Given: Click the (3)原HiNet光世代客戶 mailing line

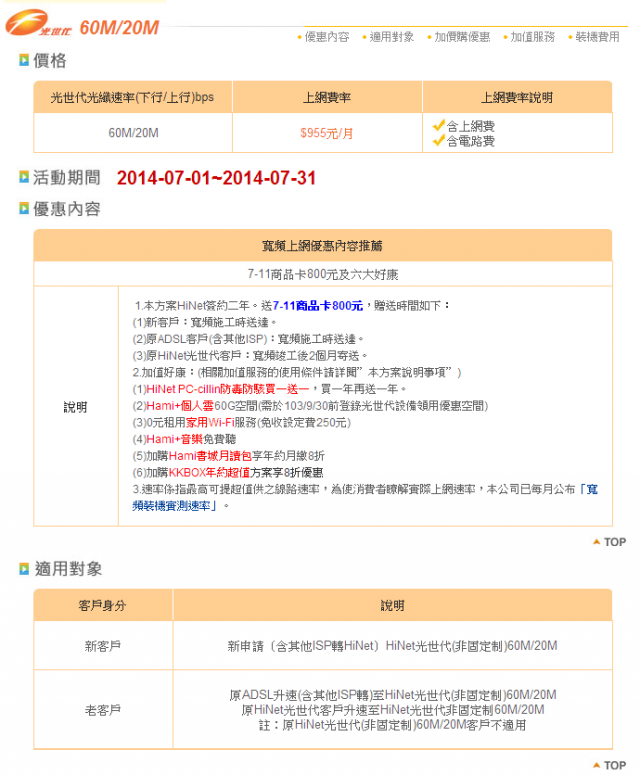Looking at the screenshot, I should (250, 356).
